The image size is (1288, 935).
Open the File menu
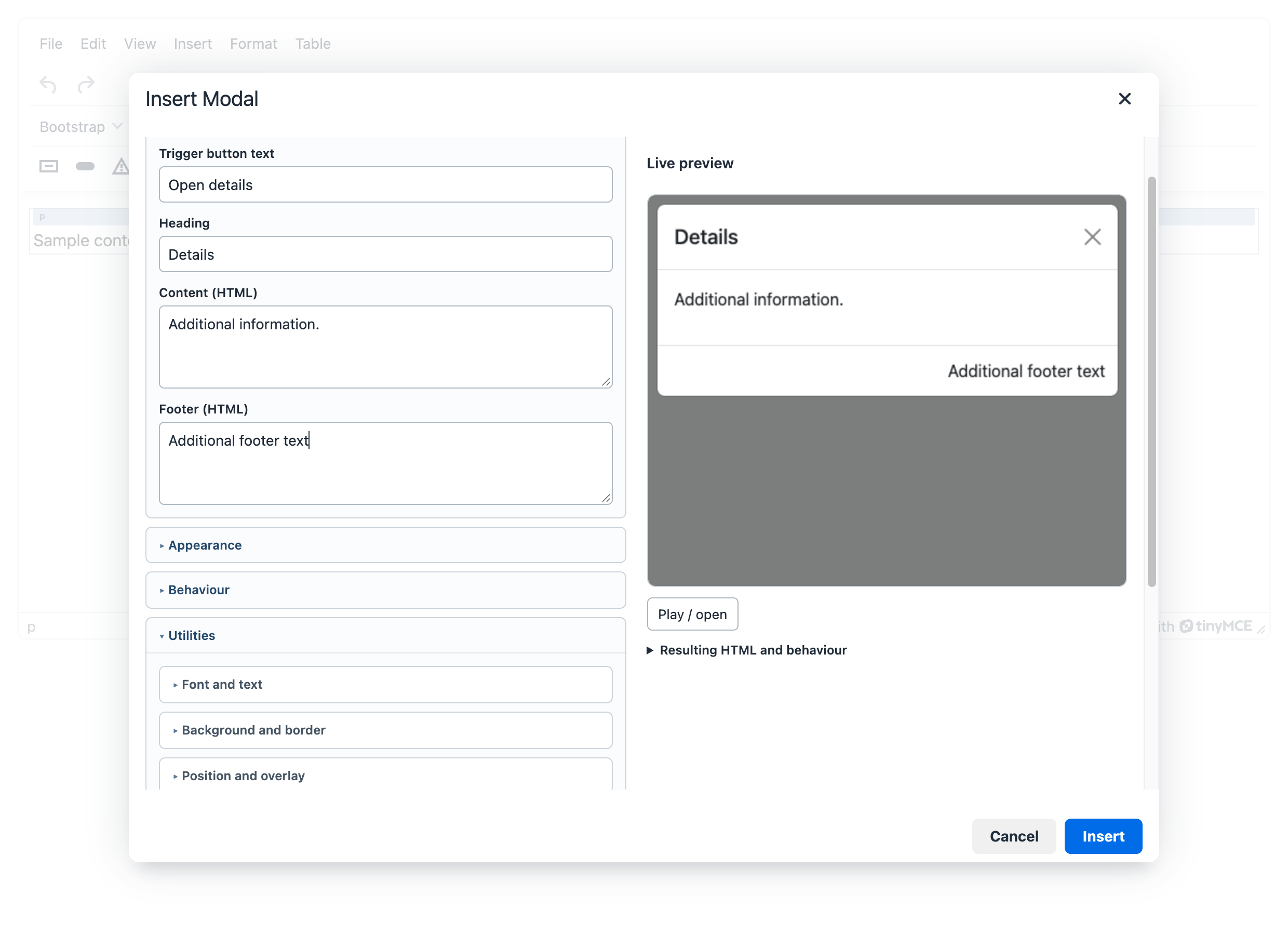click(x=51, y=44)
